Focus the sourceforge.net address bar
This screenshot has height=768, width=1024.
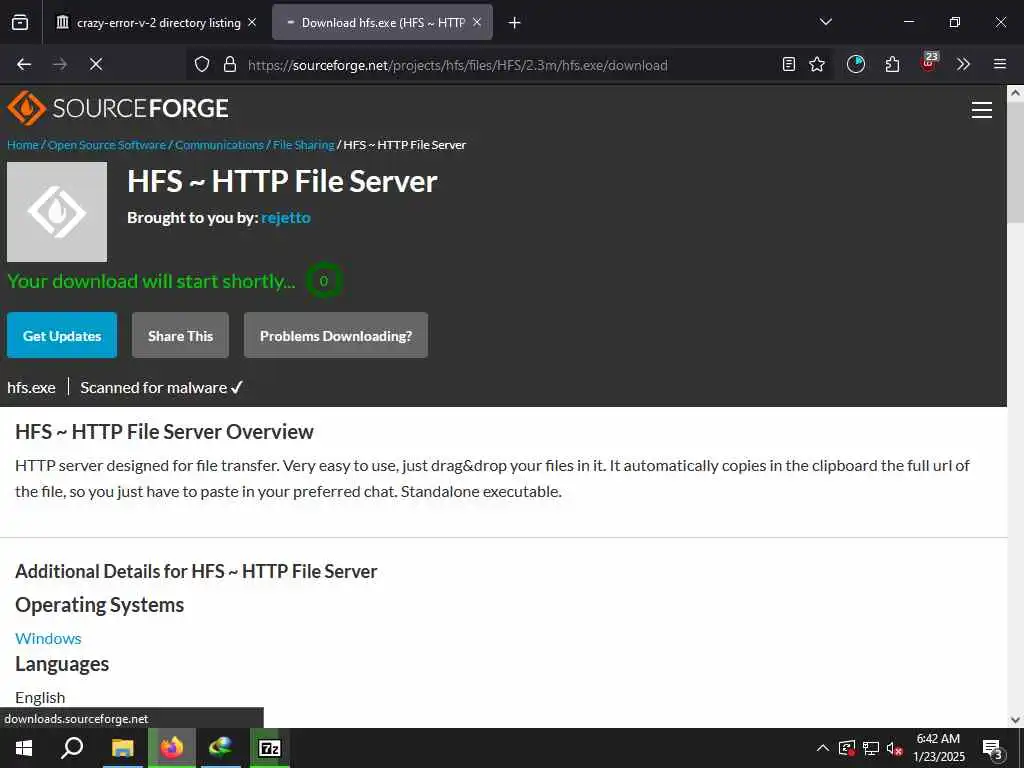(457, 65)
